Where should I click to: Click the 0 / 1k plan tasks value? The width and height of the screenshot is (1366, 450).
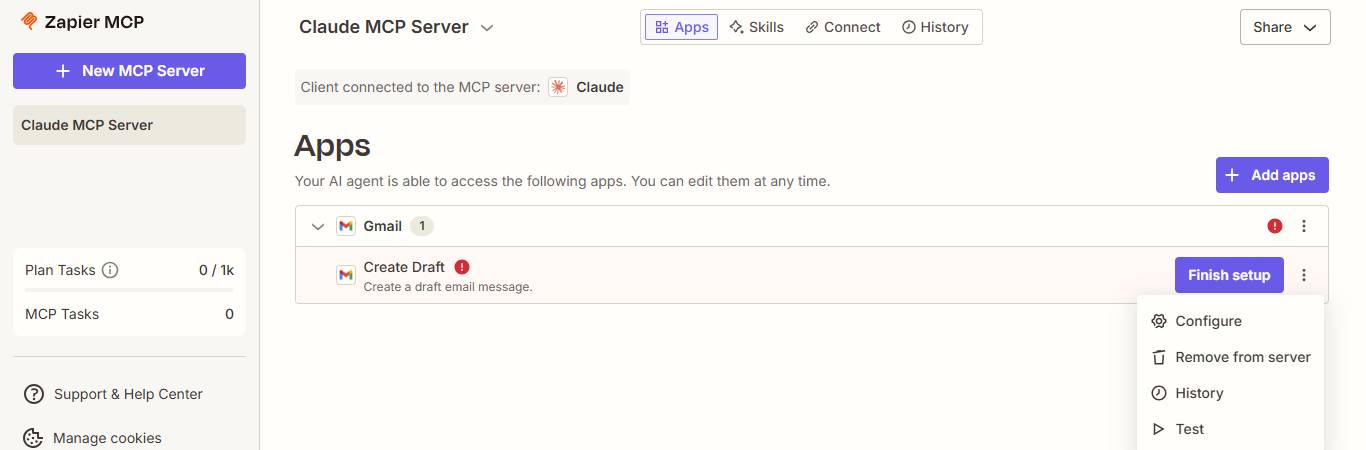click(216, 270)
